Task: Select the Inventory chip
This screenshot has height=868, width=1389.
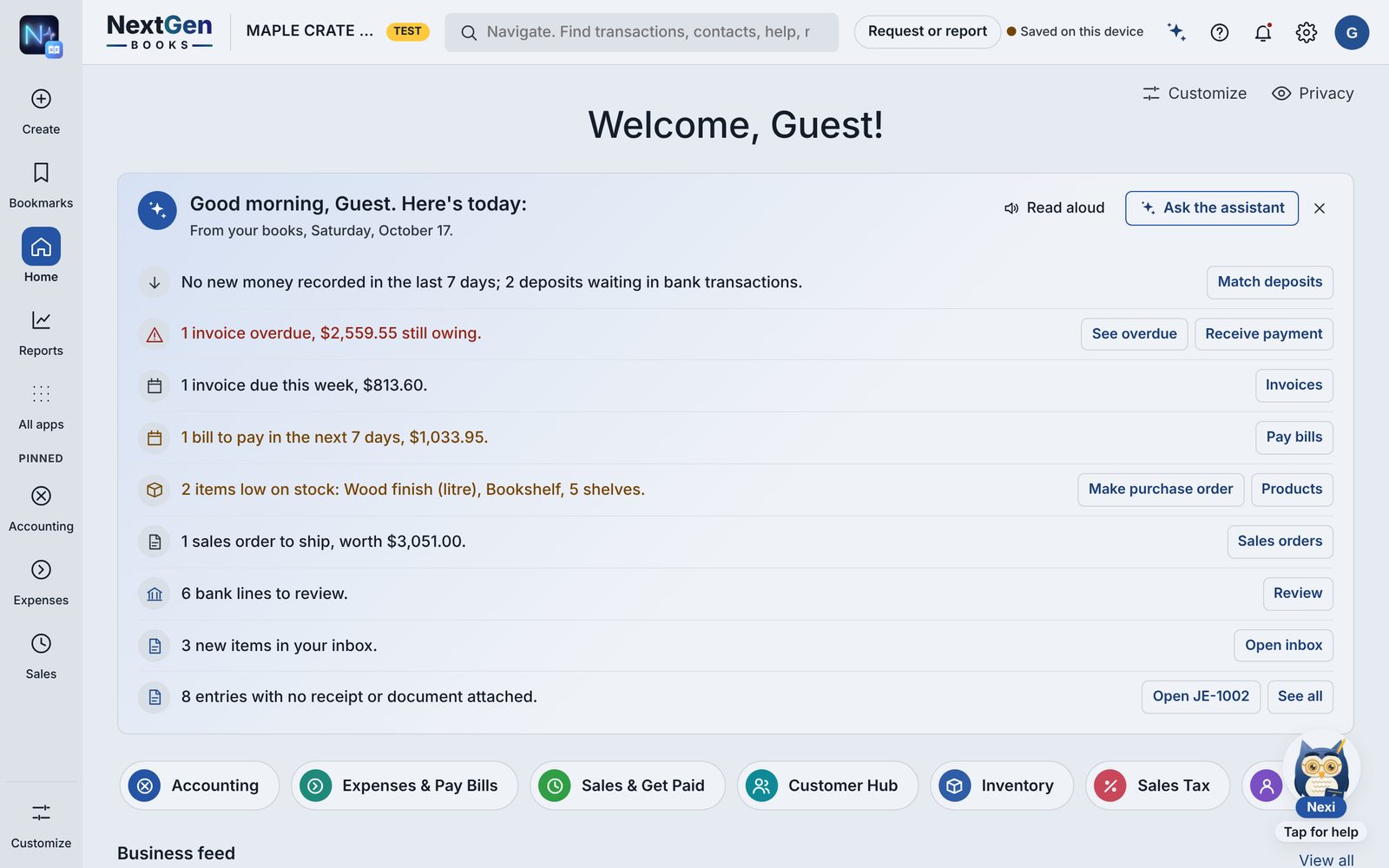Action: point(1002,786)
